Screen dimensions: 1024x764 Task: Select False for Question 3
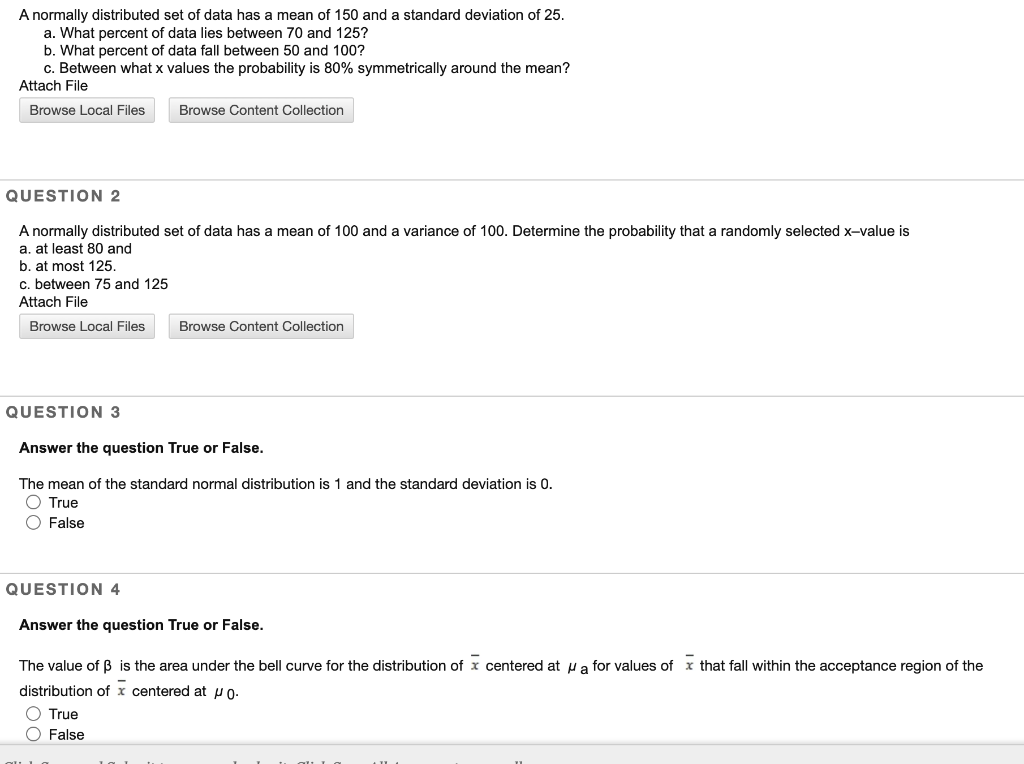pos(33,523)
